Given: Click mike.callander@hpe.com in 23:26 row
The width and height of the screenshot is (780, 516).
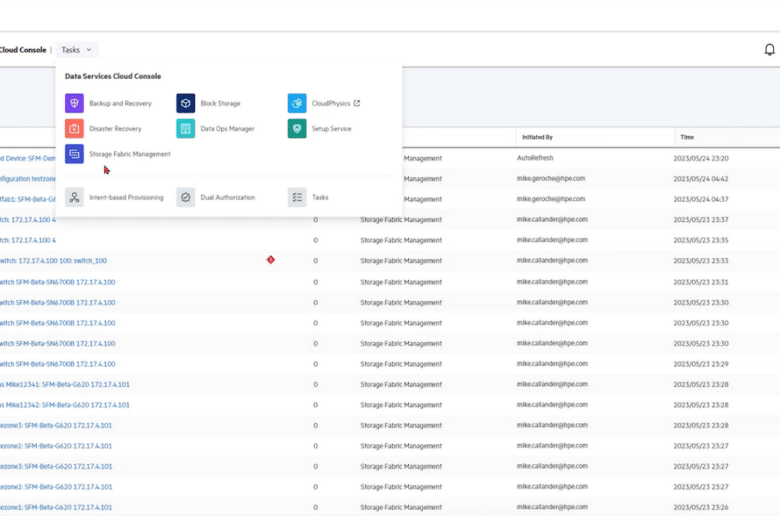Looking at the screenshot, I should point(552,507).
